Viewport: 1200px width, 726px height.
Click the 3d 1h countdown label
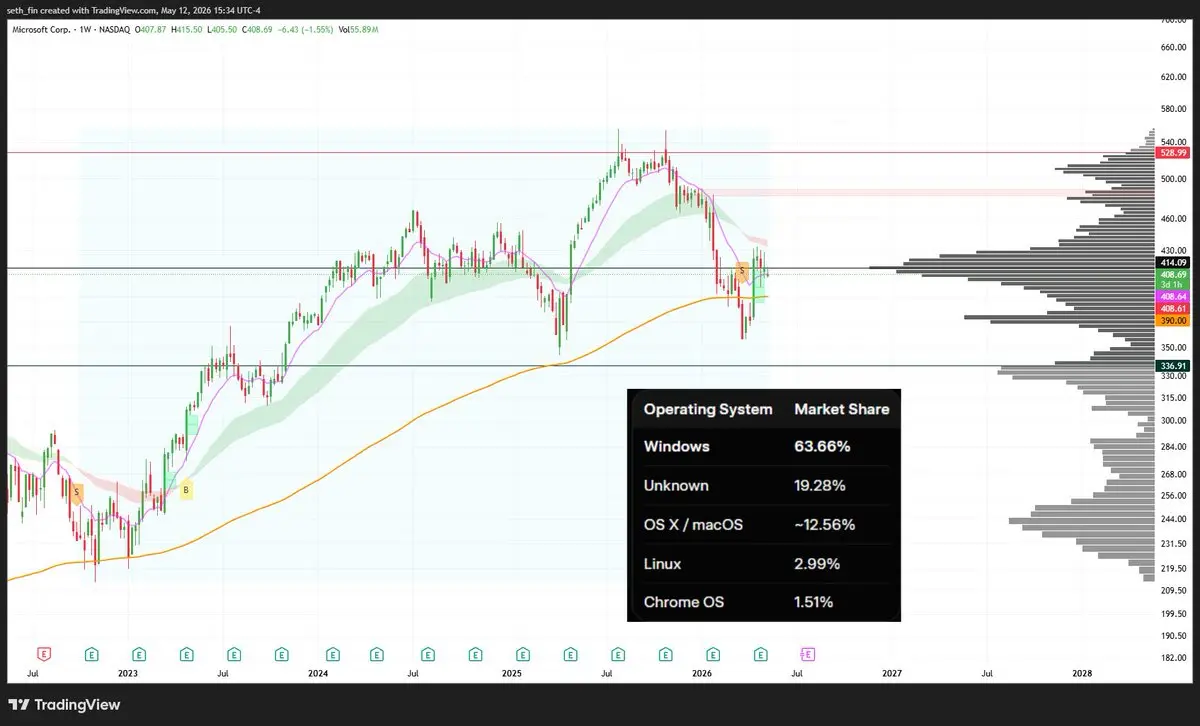[x=1172, y=285]
